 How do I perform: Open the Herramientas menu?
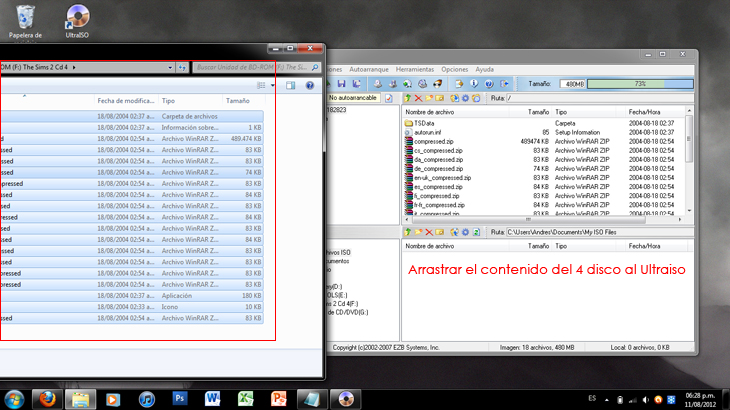coord(415,69)
